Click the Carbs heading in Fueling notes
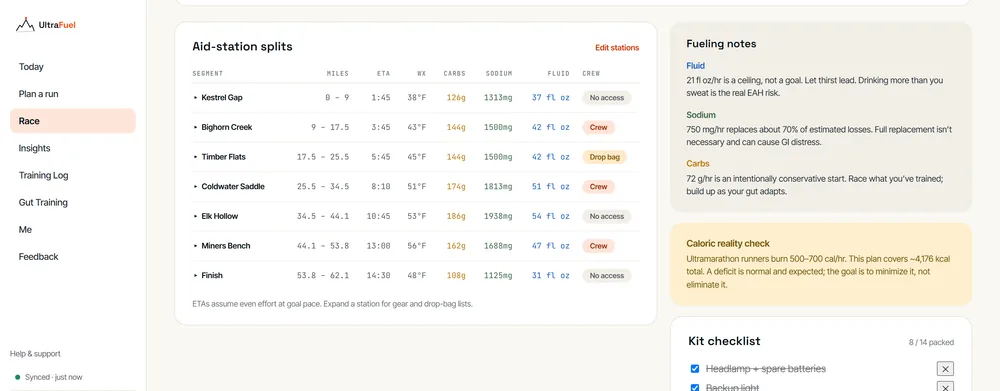 tap(698, 163)
